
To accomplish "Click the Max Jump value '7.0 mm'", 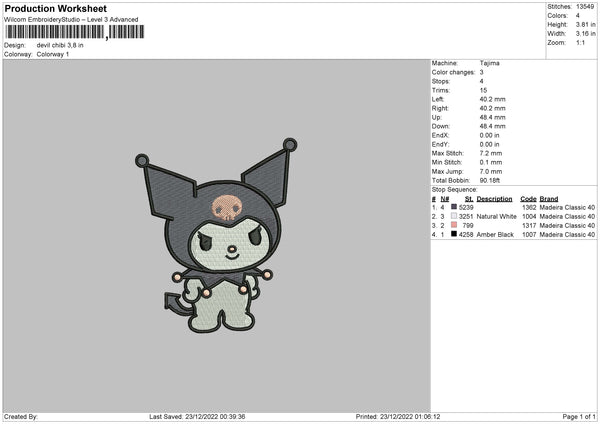I will coord(491,171).
